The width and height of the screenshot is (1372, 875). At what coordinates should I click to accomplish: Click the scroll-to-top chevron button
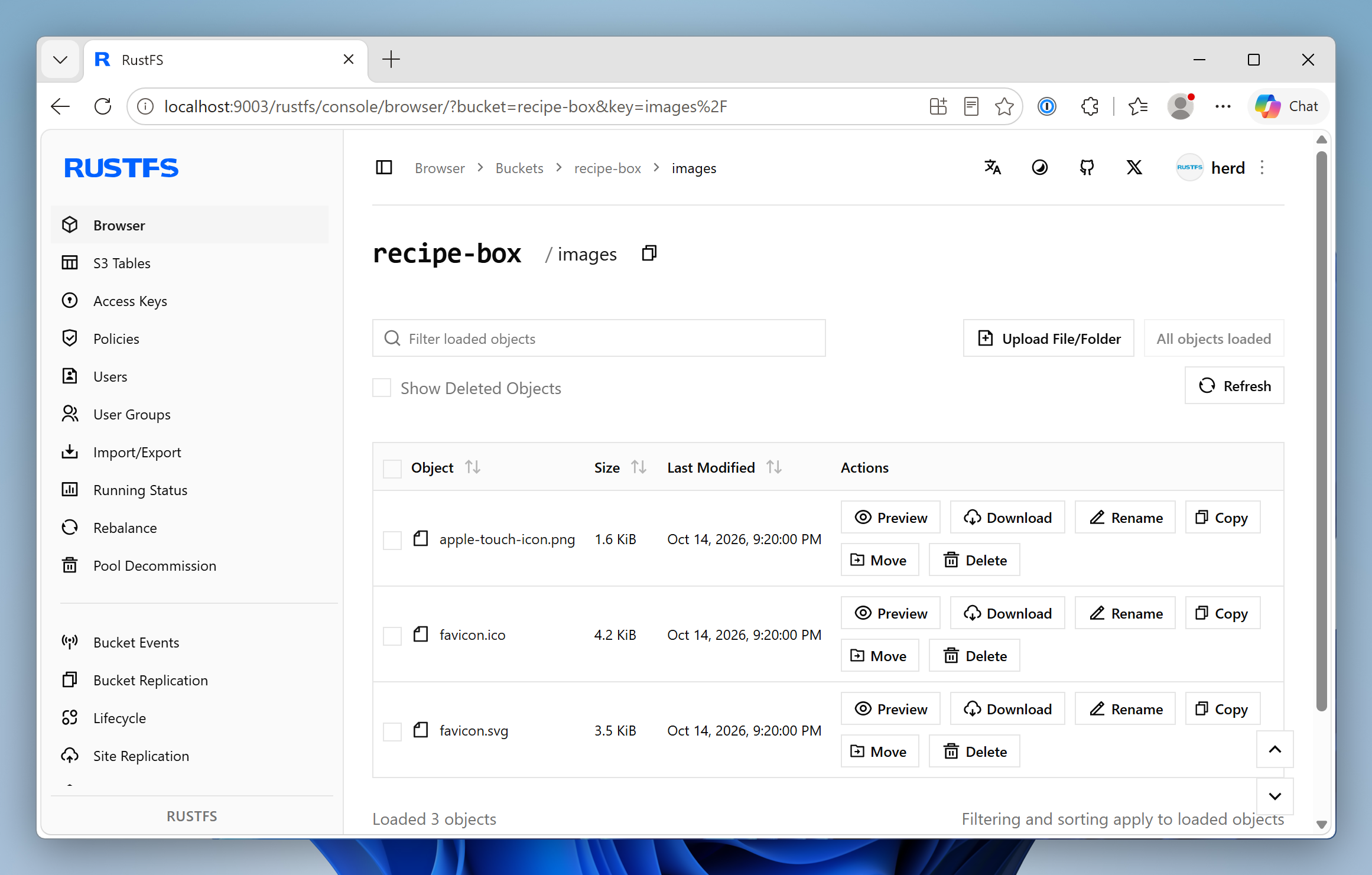pyautogui.click(x=1275, y=749)
